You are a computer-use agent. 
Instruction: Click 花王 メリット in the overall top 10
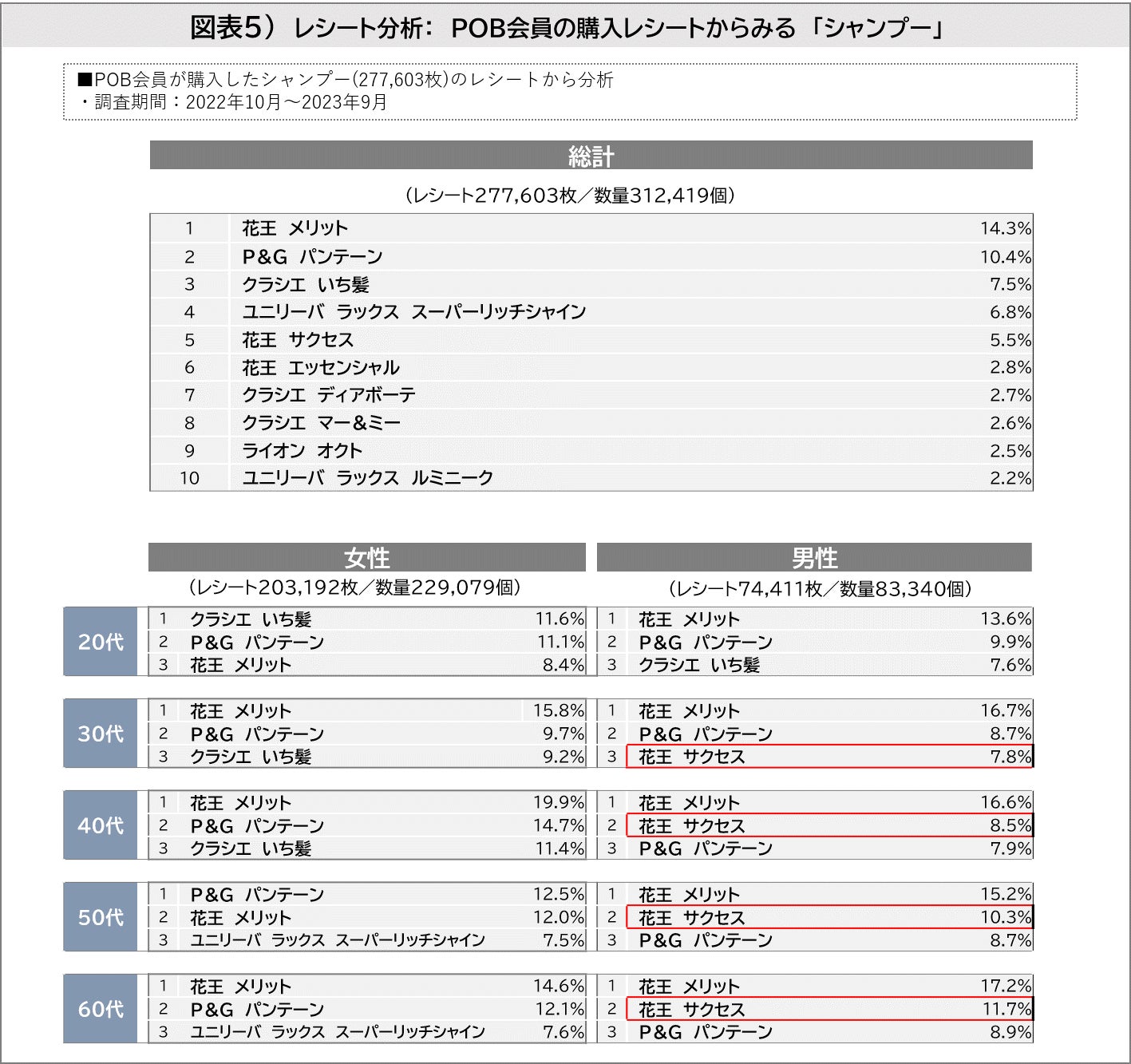coord(295,228)
